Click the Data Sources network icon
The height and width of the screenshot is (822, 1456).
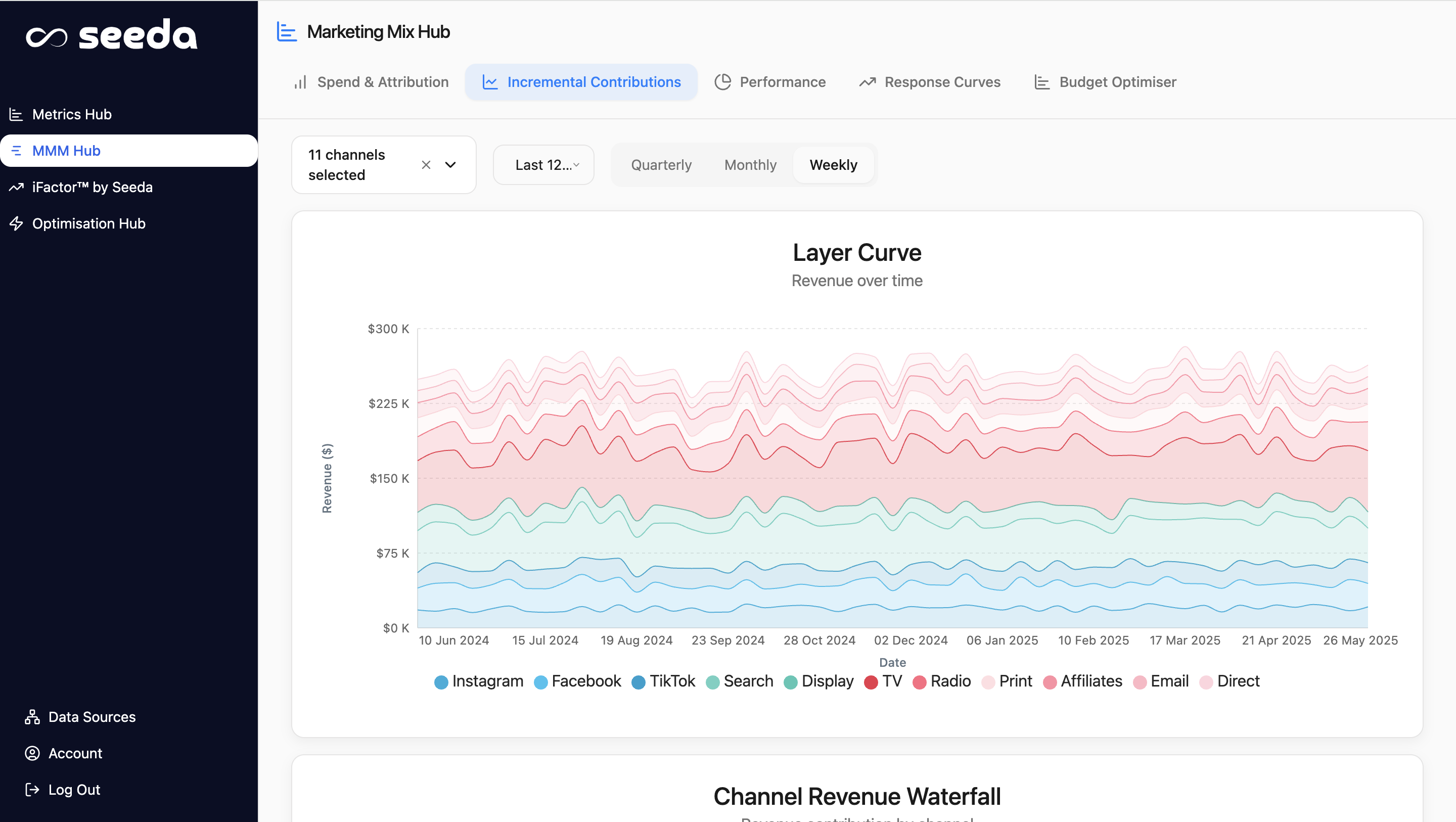pyautogui.click(x=32, y=717)
